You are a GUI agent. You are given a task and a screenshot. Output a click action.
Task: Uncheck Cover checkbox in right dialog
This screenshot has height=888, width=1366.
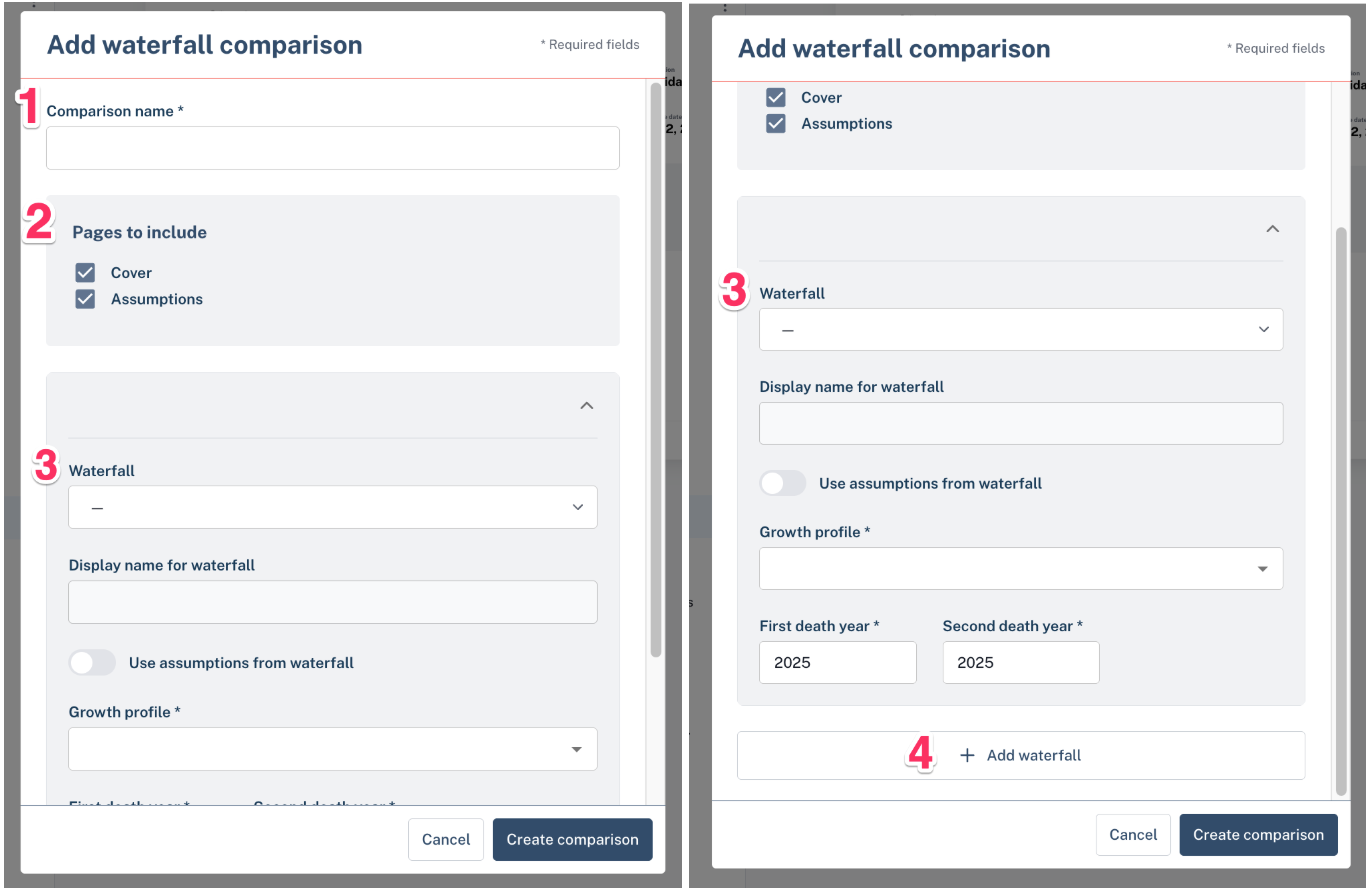(x=776, y=98)
